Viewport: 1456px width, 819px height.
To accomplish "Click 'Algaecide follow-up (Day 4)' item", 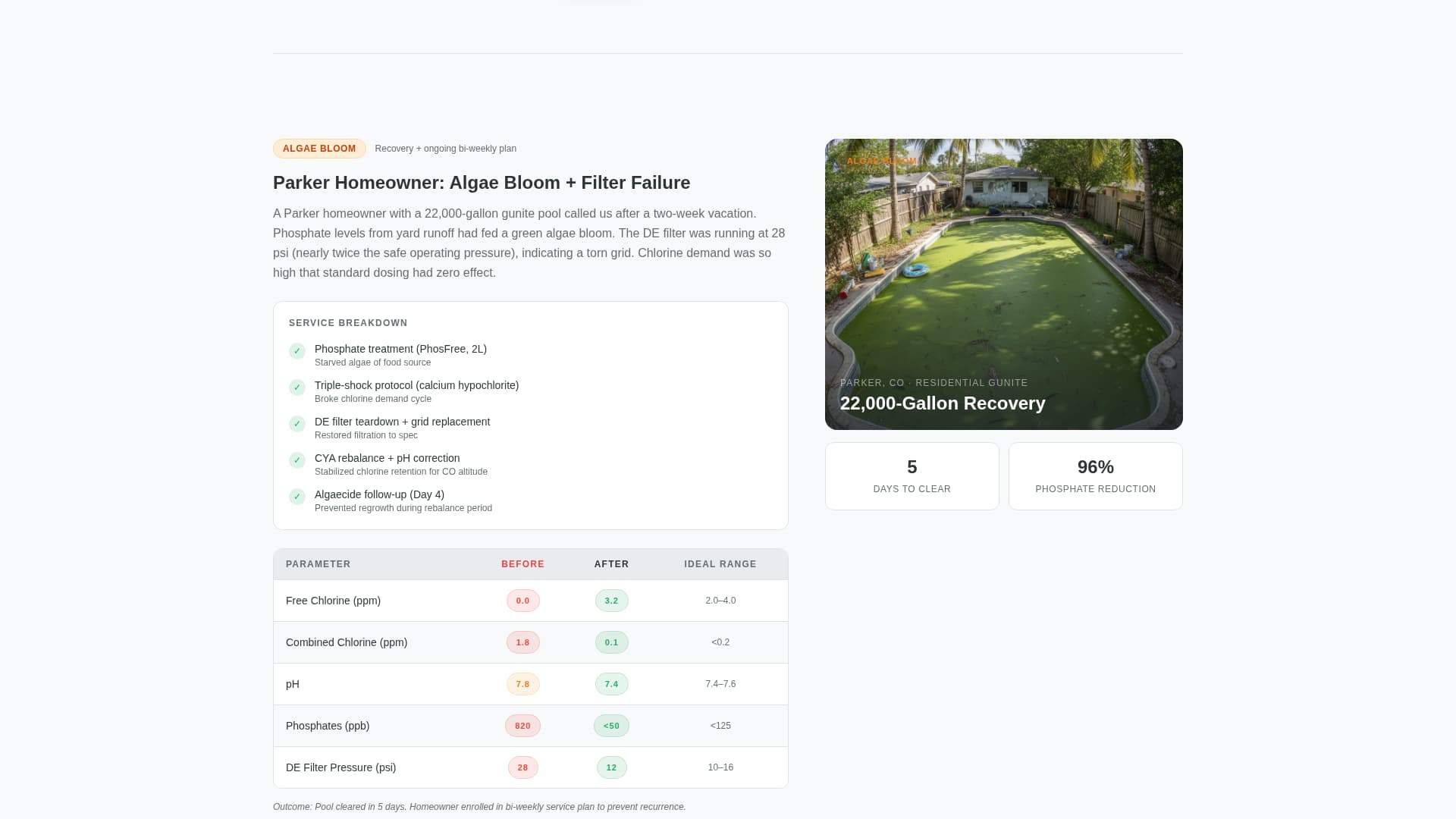I will [x=379, y=494].
